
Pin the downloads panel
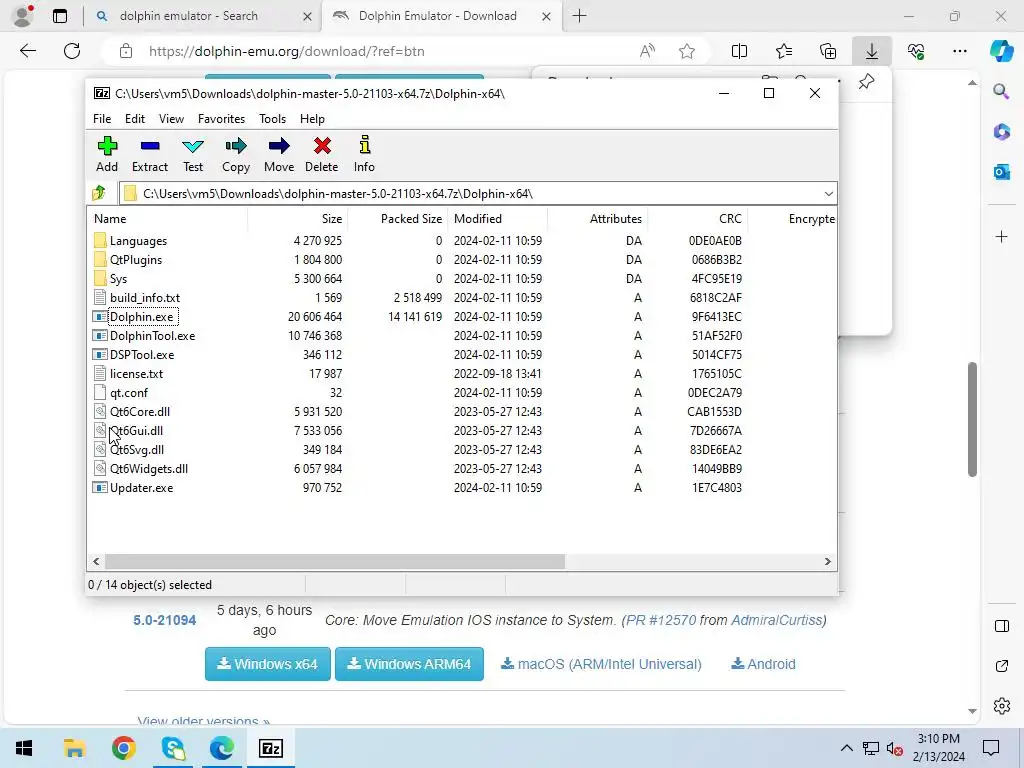(x=866, y=82)
